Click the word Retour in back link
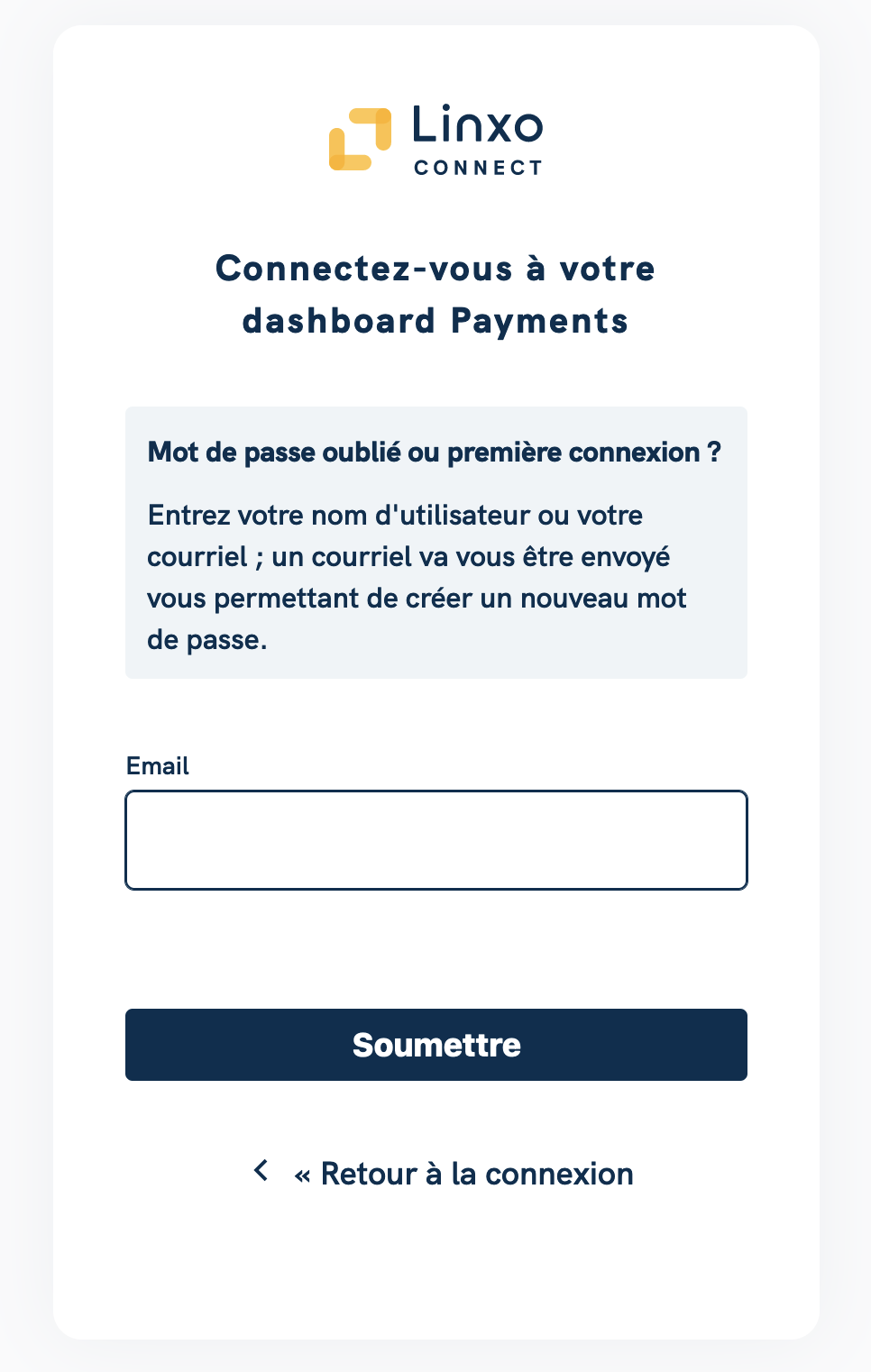The height and width of the screenshot is (1372, 871). click(x=369, y=1174)
